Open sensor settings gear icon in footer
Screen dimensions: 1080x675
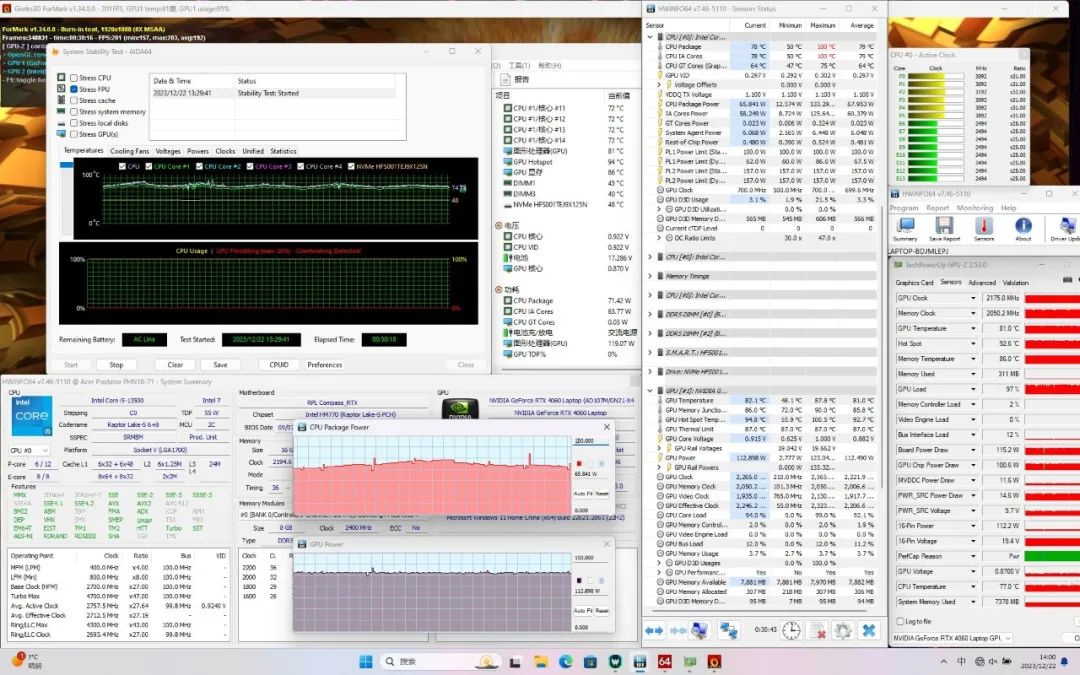842,630
